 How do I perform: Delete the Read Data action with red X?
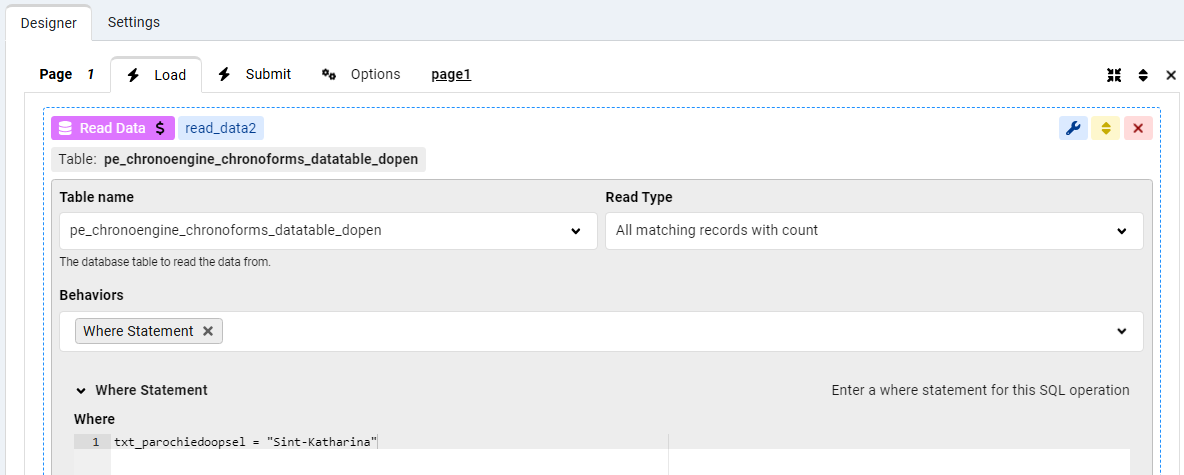tap(1138, 128)
